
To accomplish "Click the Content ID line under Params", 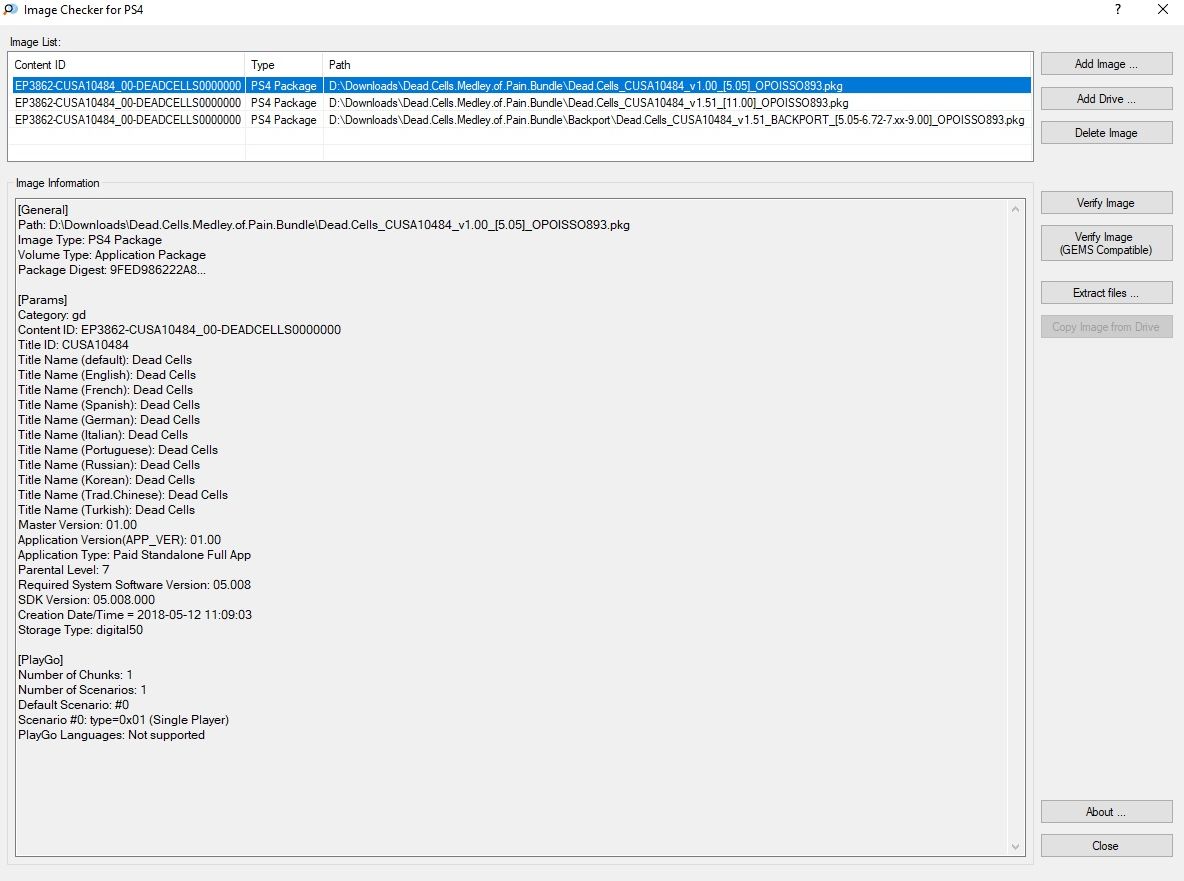I will (x=180, y=330).
